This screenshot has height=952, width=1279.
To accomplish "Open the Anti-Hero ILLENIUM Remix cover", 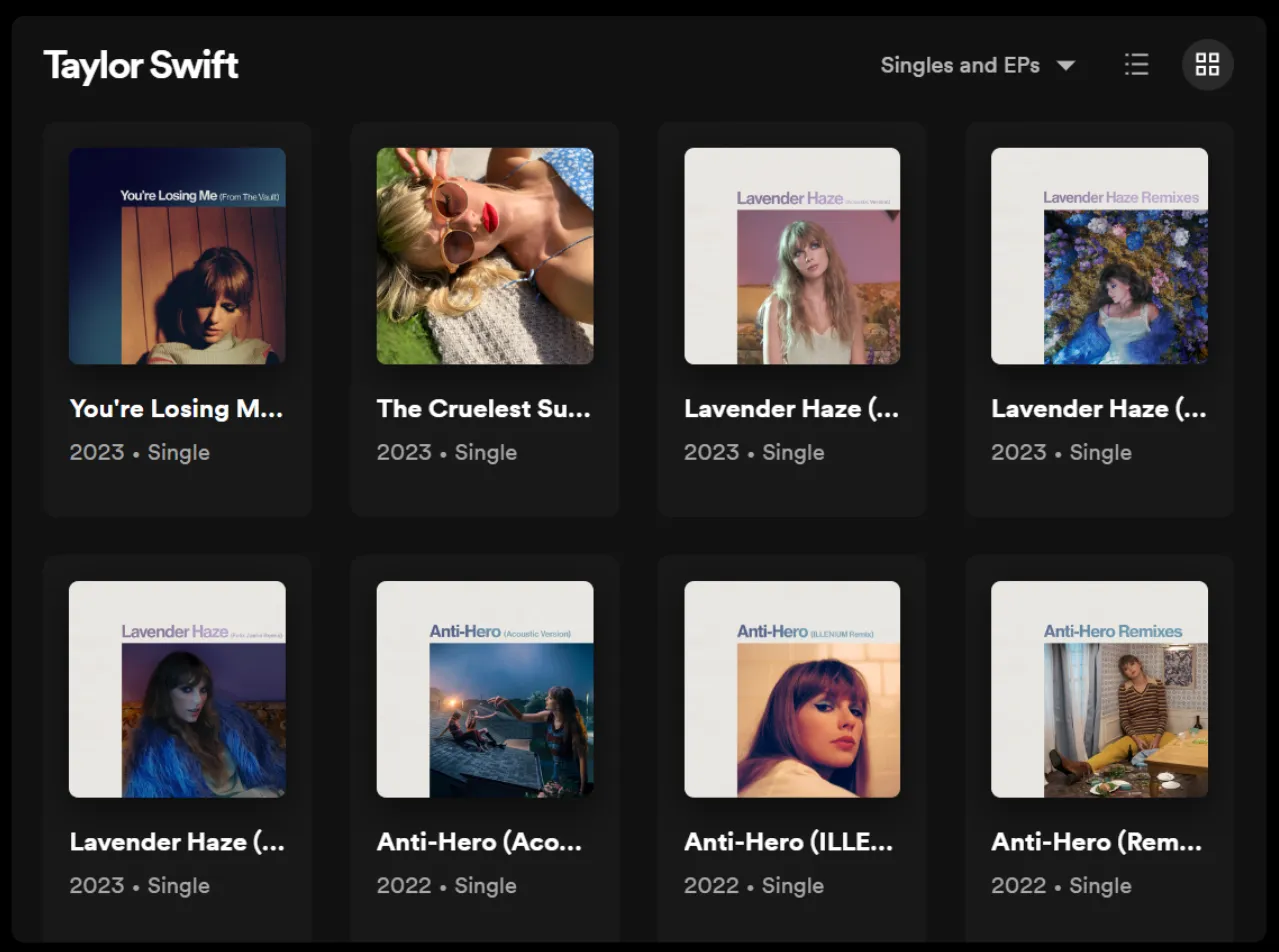I will pyautogui.click(x=791, y=690).
